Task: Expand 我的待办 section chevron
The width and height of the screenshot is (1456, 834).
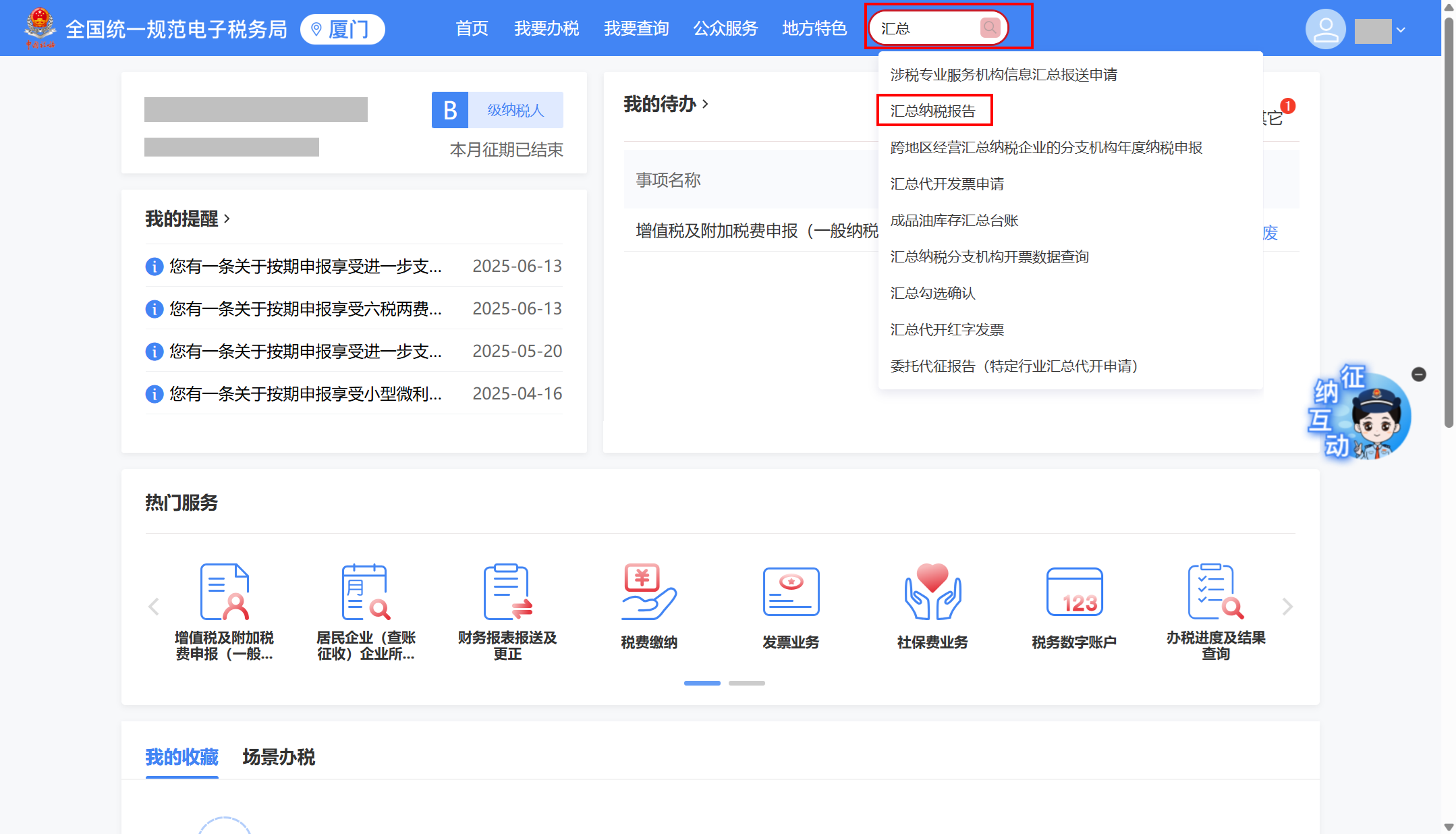Action: pos(705,104)
